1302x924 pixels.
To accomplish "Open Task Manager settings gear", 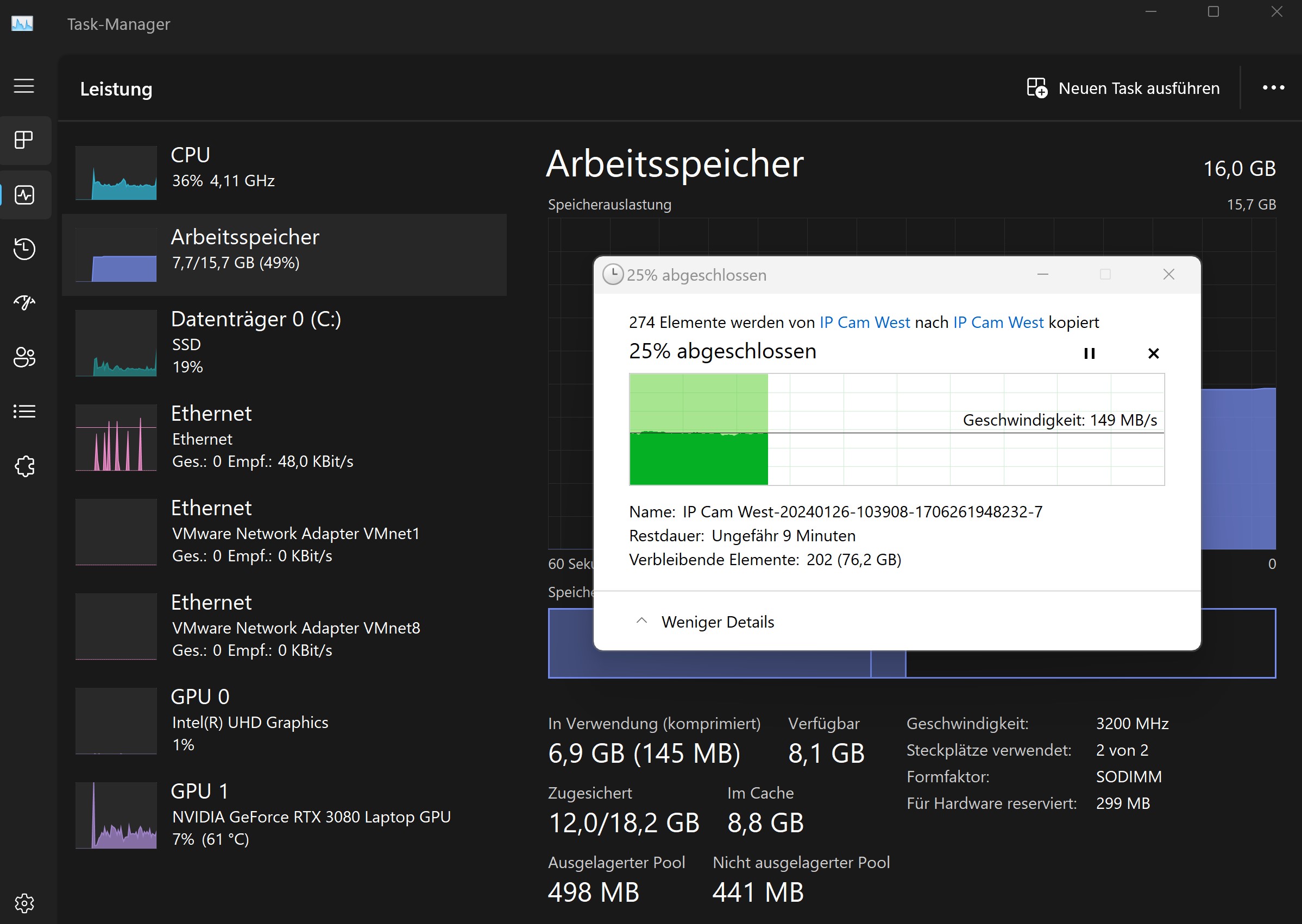I will pyautogui.click(x=24, y=902).
